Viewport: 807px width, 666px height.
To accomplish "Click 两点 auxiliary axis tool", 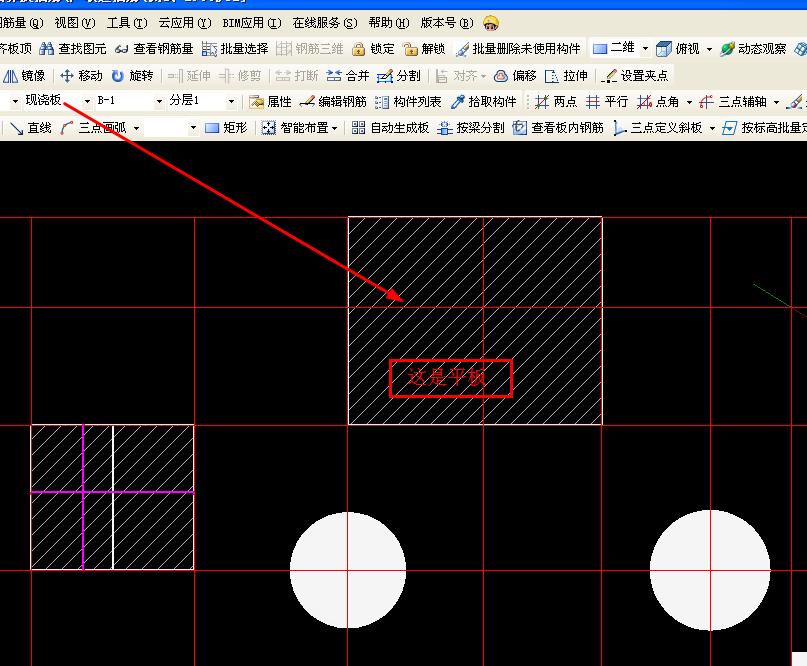I will coord(555,102).
